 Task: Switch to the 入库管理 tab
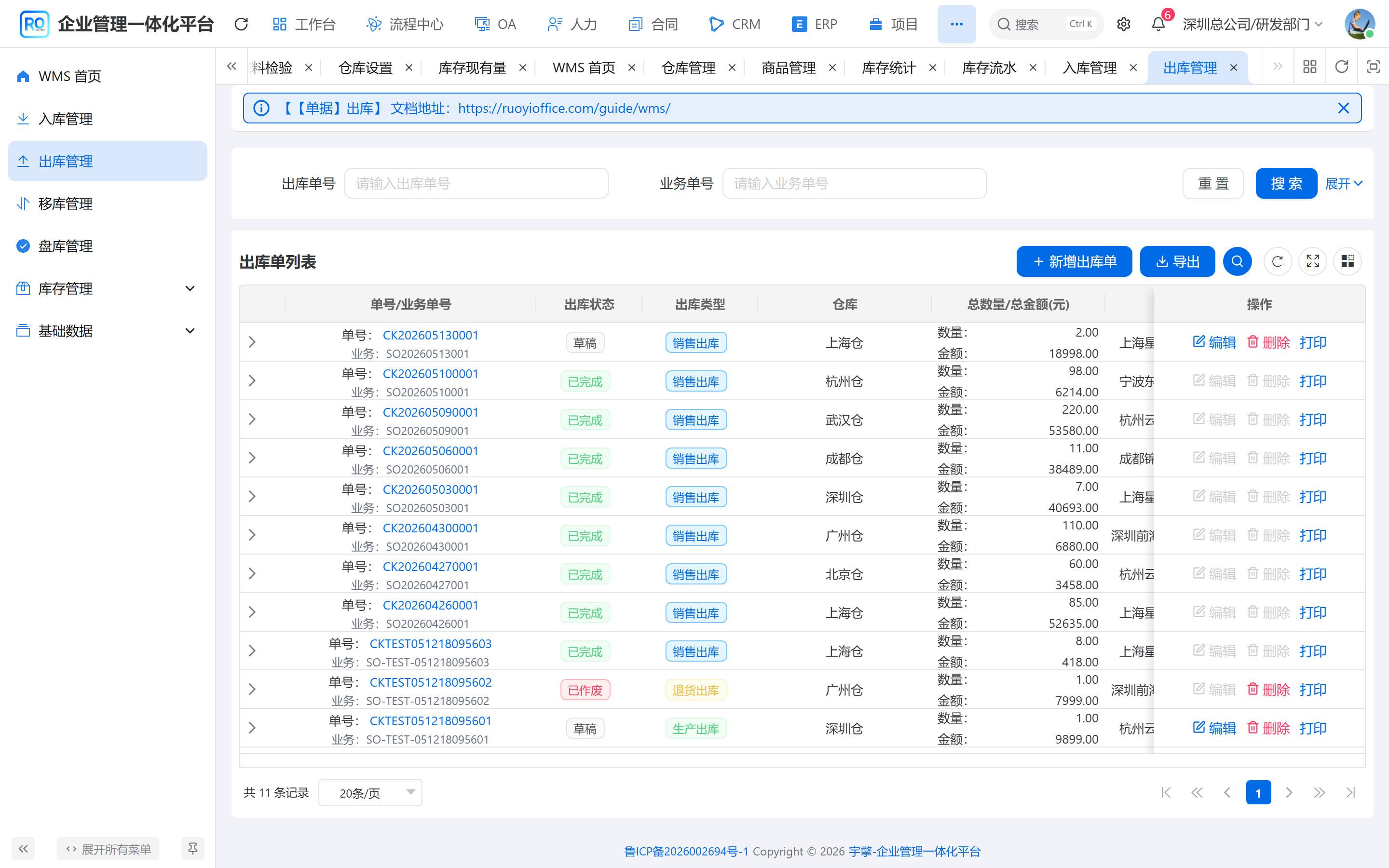[1089, 68]
